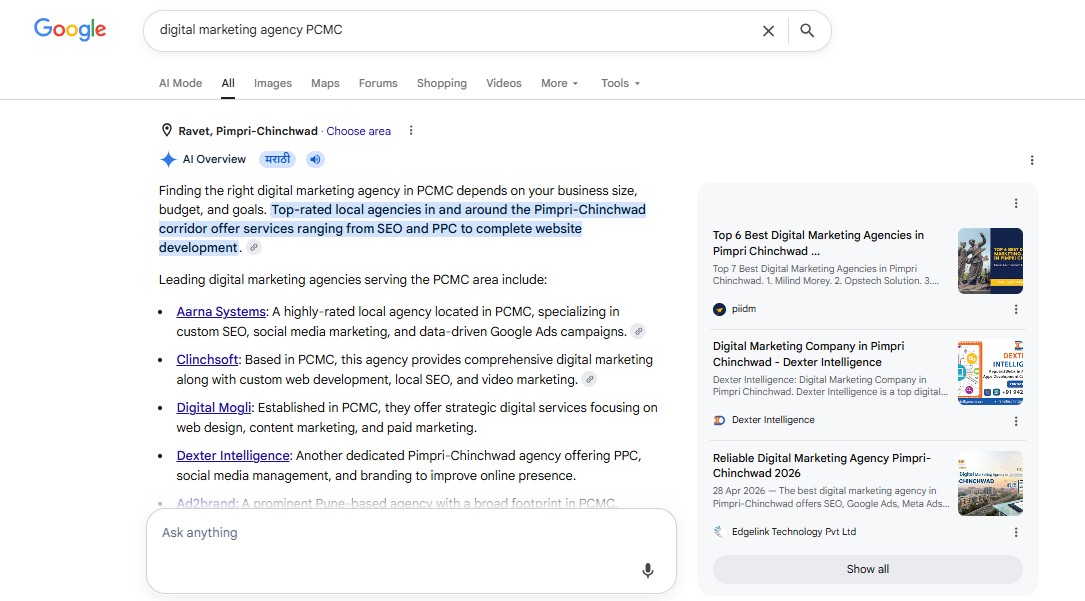Open the Digital Mogli link
Image resolution: width=1085 pixels, height=601 pixels.
tap(214, 408)
